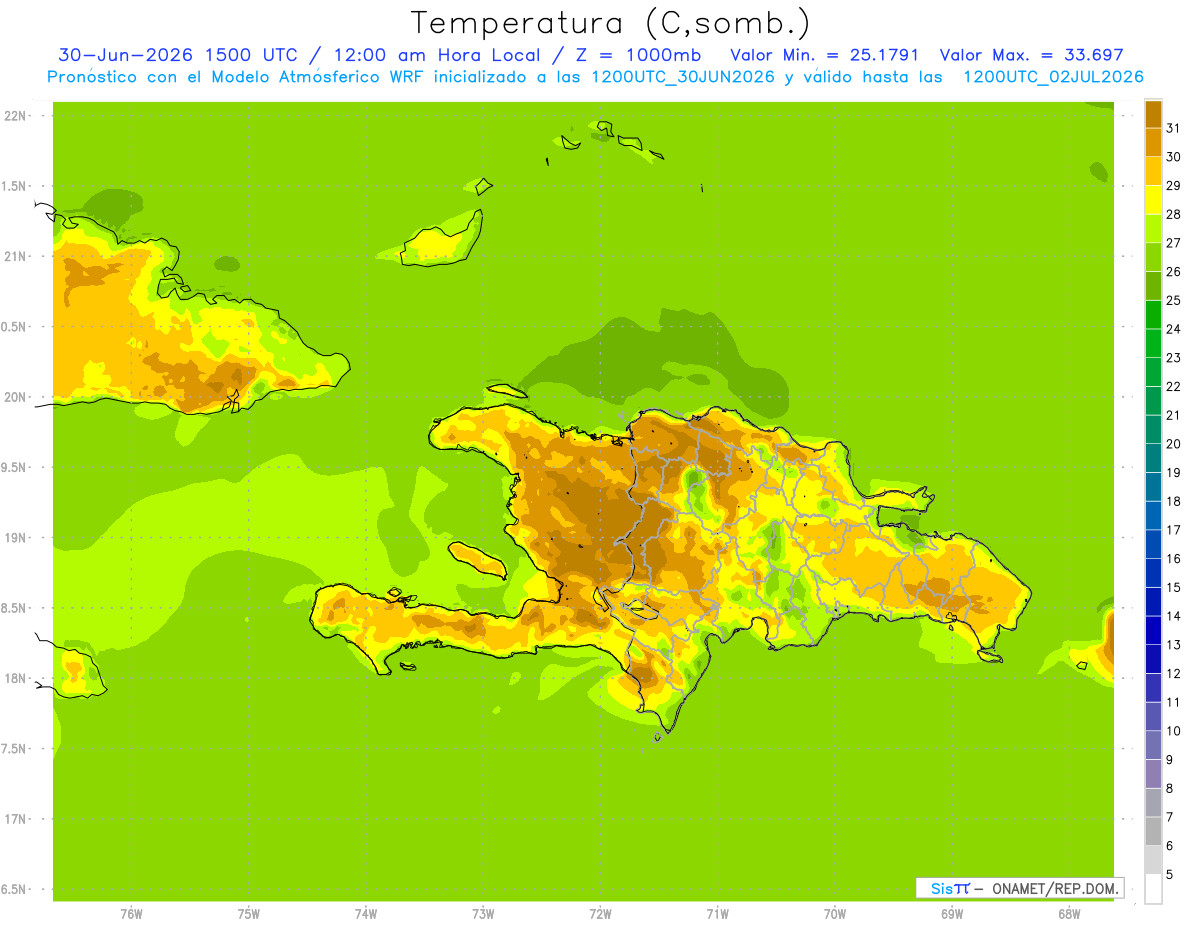Click the longitude axis label '75W'
The width and height of the screenshot is (1200, 927).
click(249, 914)
